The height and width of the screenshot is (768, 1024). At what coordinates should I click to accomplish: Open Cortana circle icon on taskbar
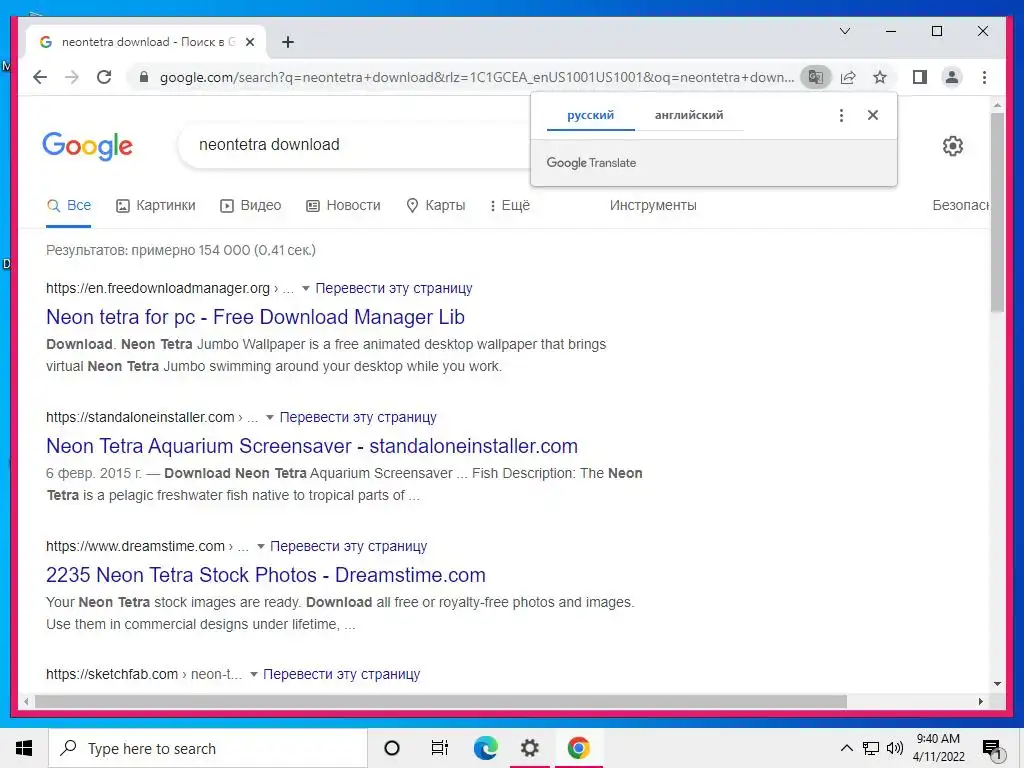point(392,748)
